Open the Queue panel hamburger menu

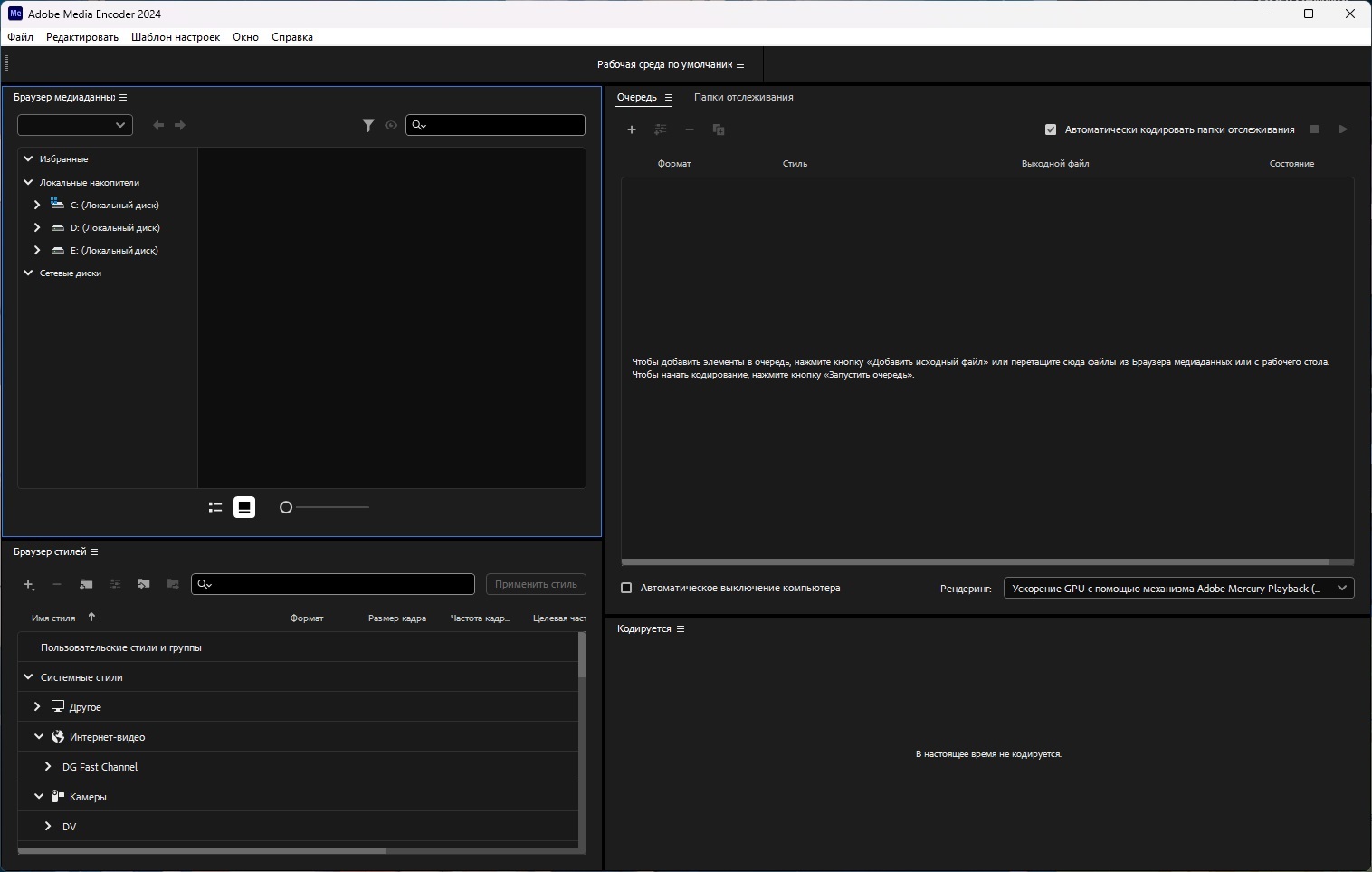point(669,98)
